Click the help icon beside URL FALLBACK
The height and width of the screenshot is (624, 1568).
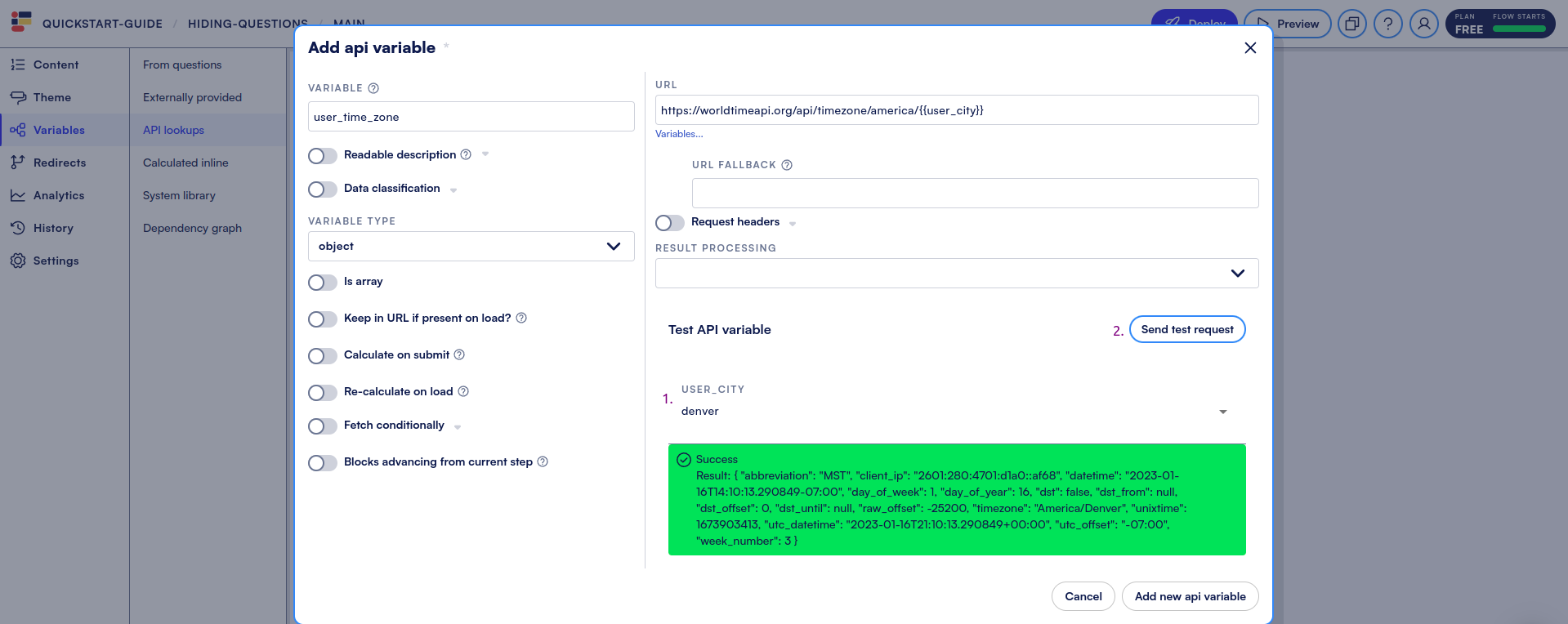click(x=787, y=165)
